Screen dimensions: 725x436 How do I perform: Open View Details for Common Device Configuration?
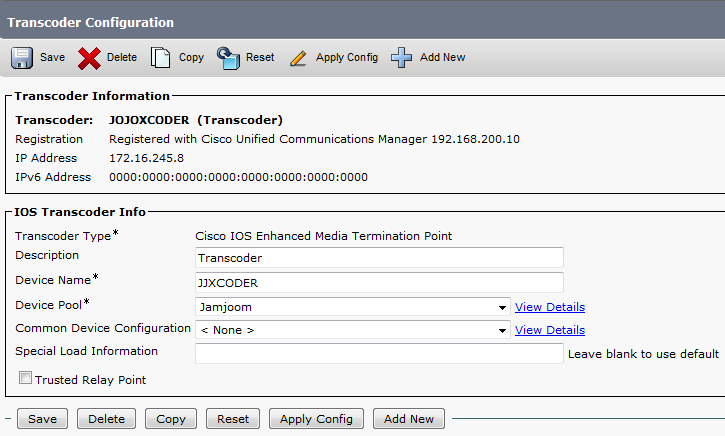coord(549,330)
